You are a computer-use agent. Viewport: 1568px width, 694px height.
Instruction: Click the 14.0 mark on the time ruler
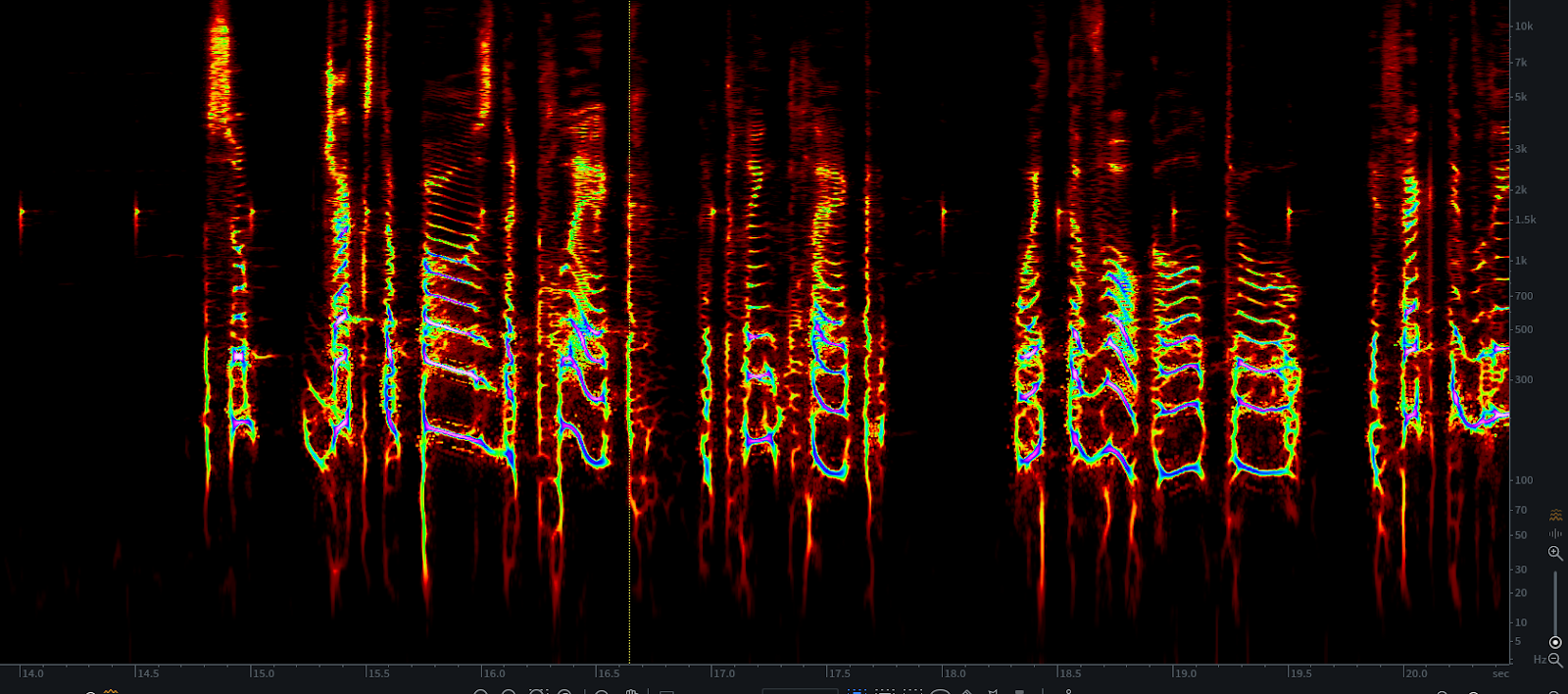(32, 673)
